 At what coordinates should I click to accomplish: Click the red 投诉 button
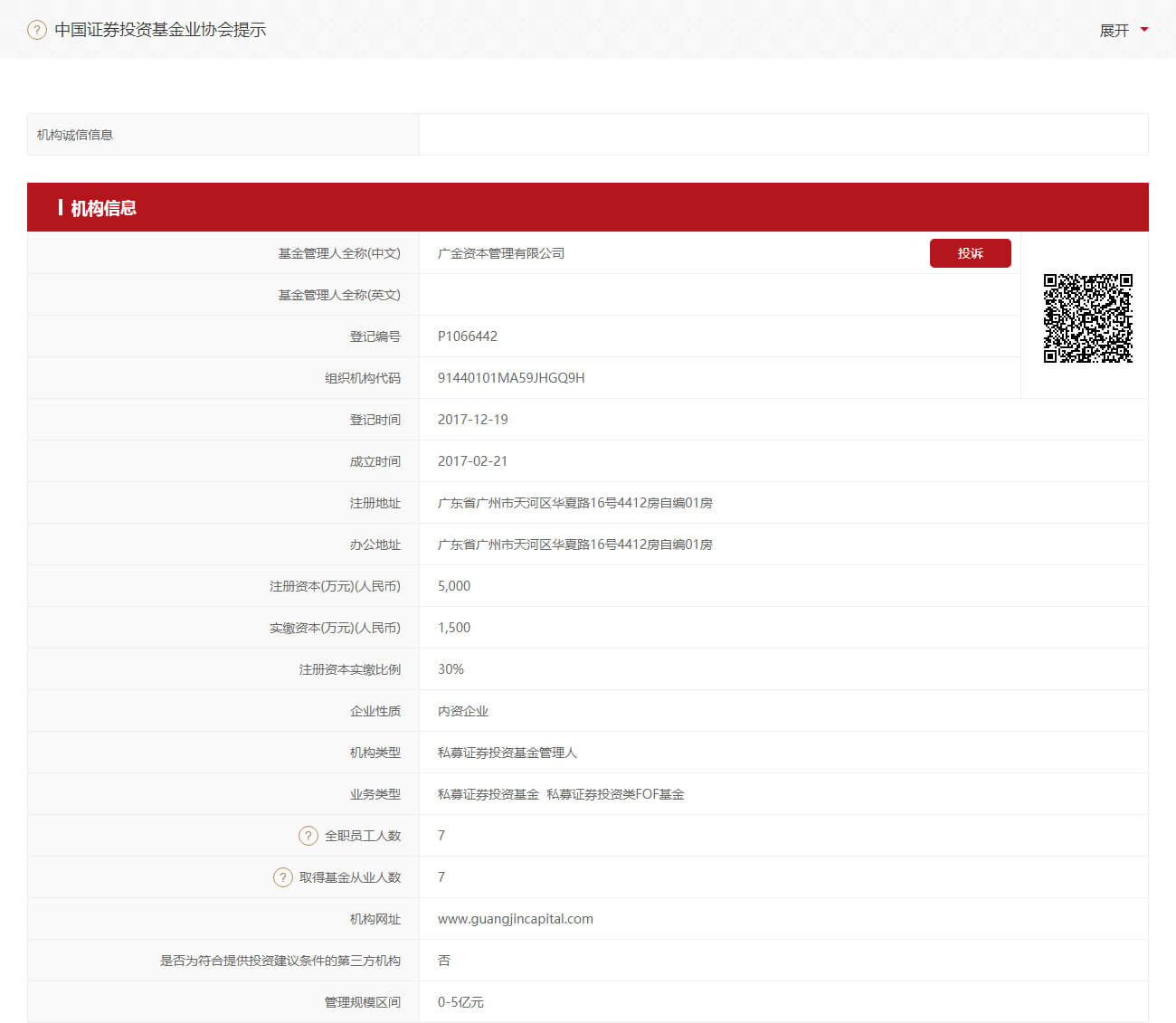[971, 253]
